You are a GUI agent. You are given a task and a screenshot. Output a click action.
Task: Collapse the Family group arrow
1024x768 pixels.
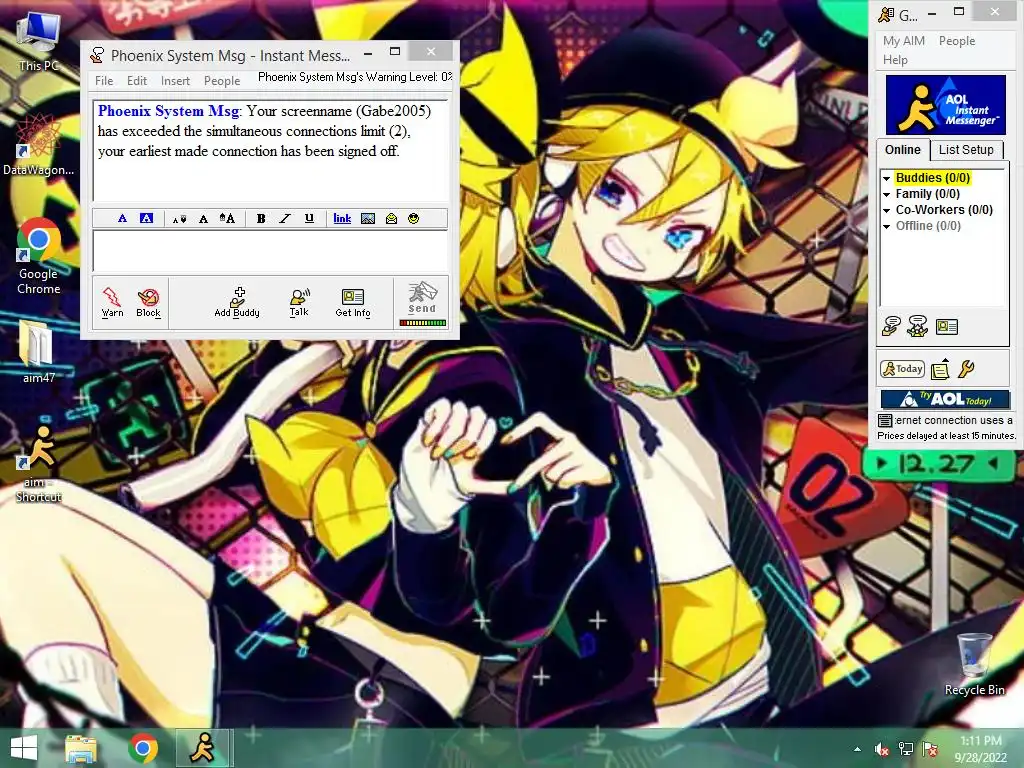click(x=887, y=195)
